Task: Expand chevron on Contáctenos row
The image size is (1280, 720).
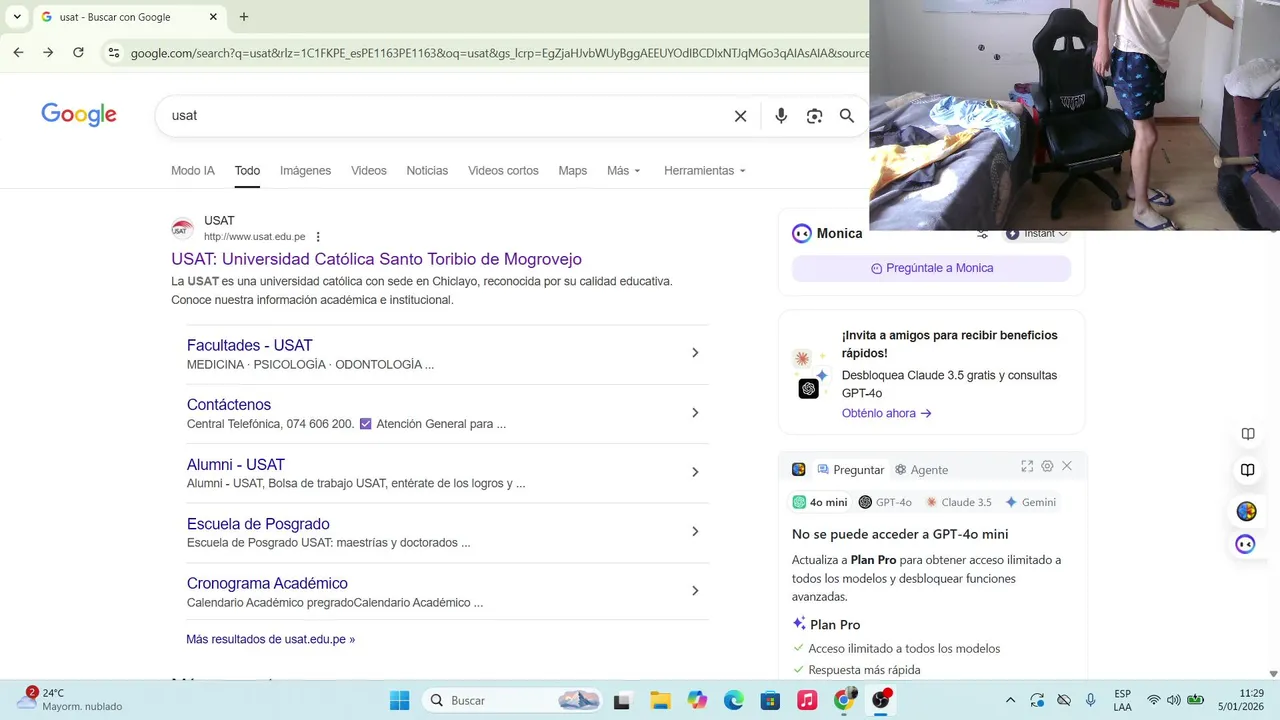Action: 695,413
